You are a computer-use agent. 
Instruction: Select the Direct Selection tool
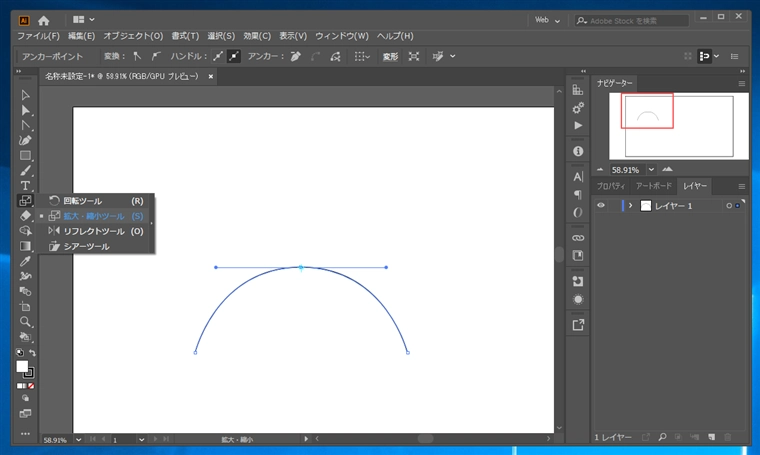point(25,110)
